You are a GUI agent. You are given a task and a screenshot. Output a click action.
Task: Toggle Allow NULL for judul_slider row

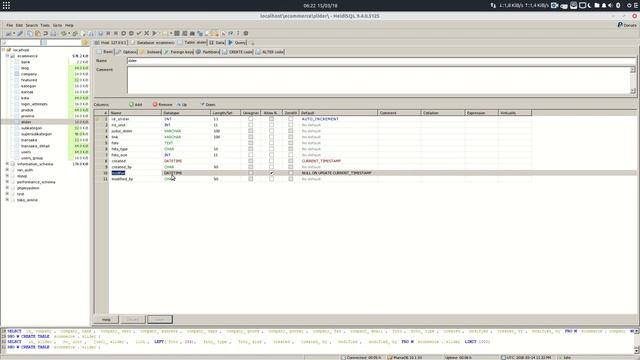point(271,131)
